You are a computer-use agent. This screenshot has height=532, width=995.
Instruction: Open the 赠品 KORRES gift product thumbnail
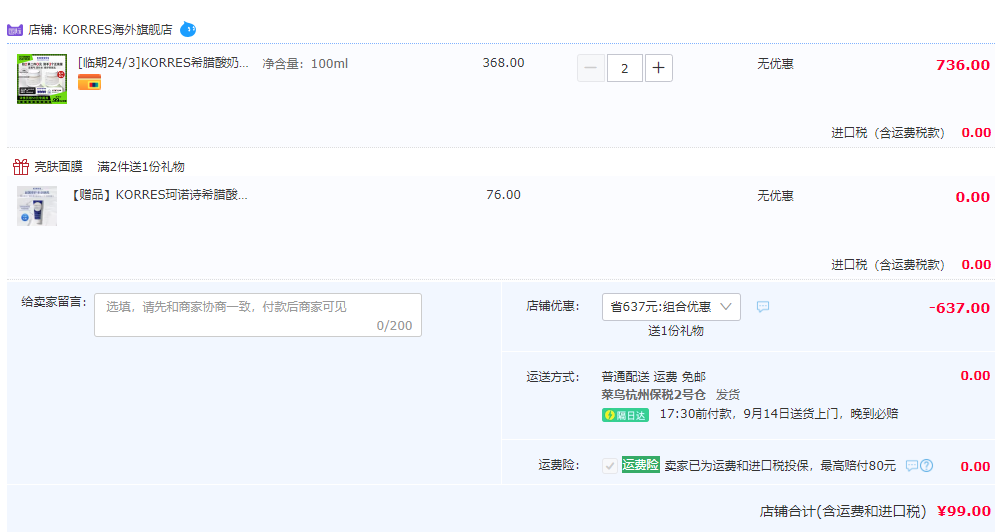(37, 206)
